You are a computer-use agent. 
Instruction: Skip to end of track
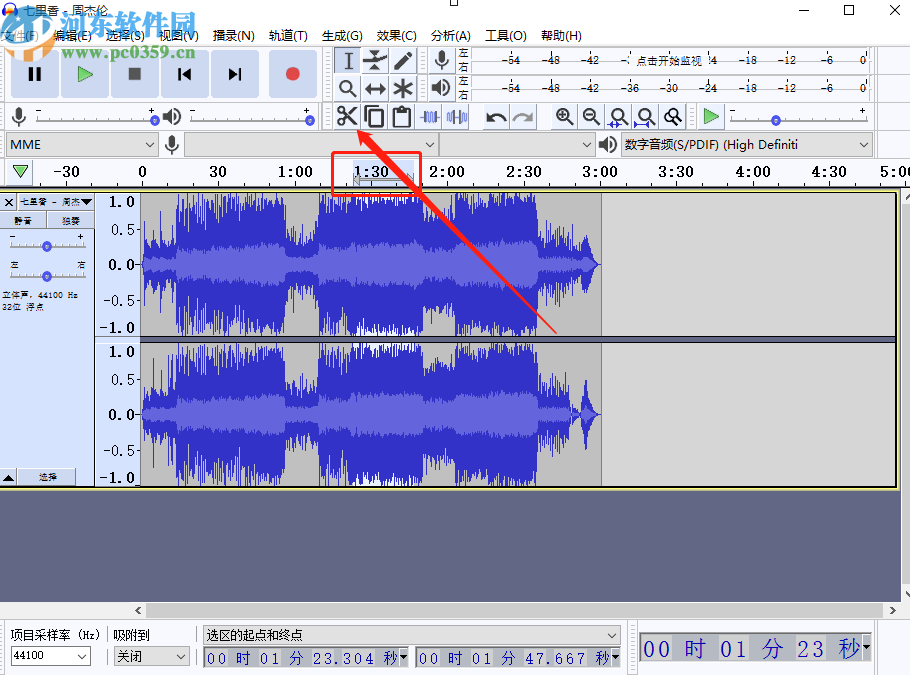tap(234, 74)
